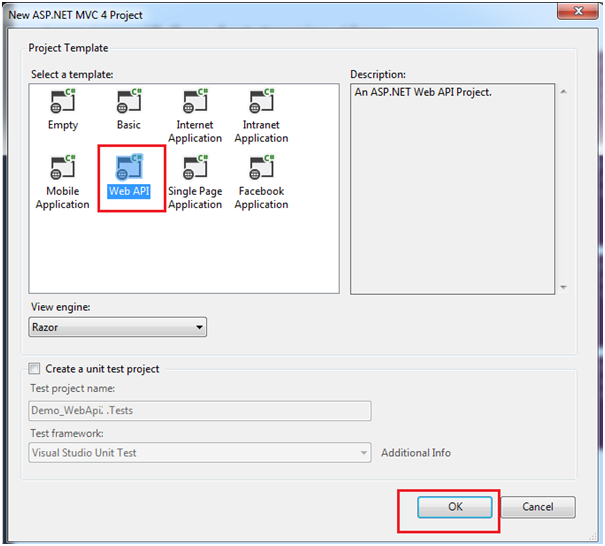This screenshot has height=546, width=605.
Task: Close the New ASP.NET MVC 4 Project dialog
Action: [578, 11]
